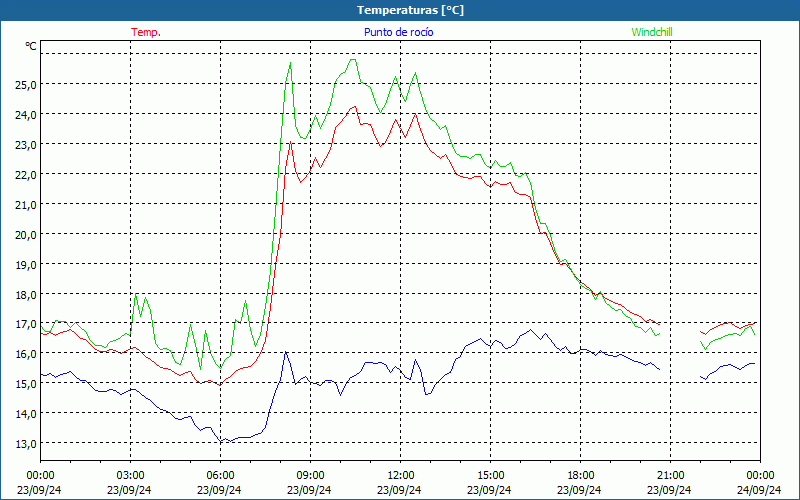This screenshot has height=500, width=800.
Task: Click the 12:00 time axis label
Action: (401, 476)
